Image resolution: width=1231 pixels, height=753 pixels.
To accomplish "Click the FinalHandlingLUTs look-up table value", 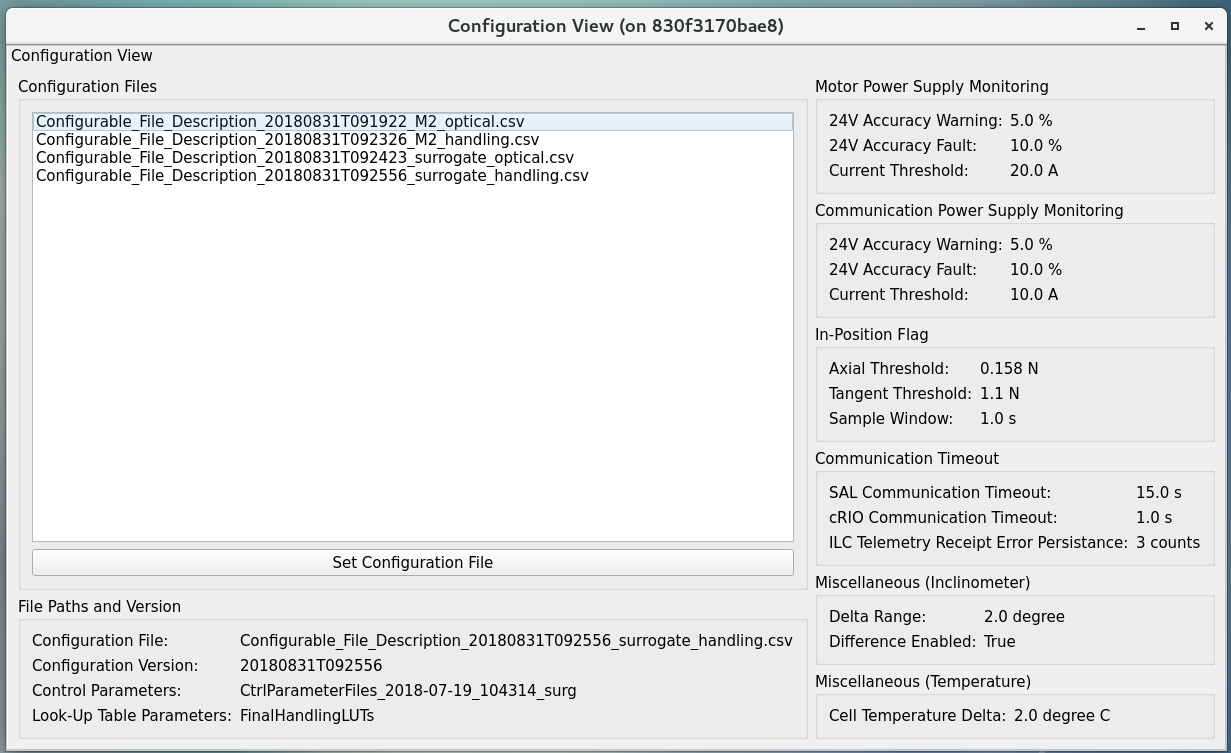I will coord(307,715).
